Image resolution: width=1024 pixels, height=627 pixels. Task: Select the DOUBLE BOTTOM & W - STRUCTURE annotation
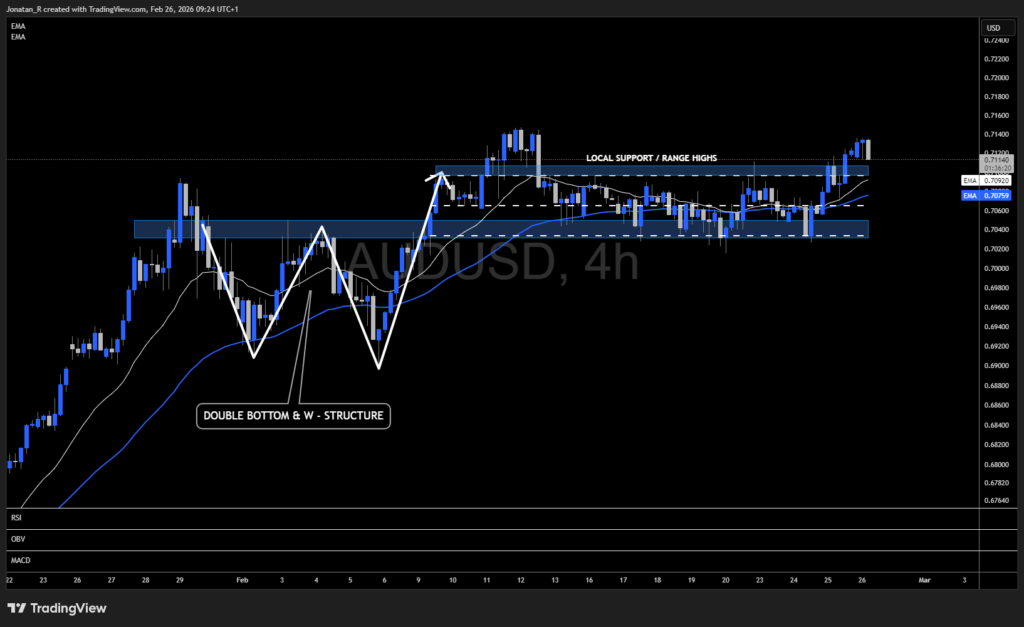point(293,416)
